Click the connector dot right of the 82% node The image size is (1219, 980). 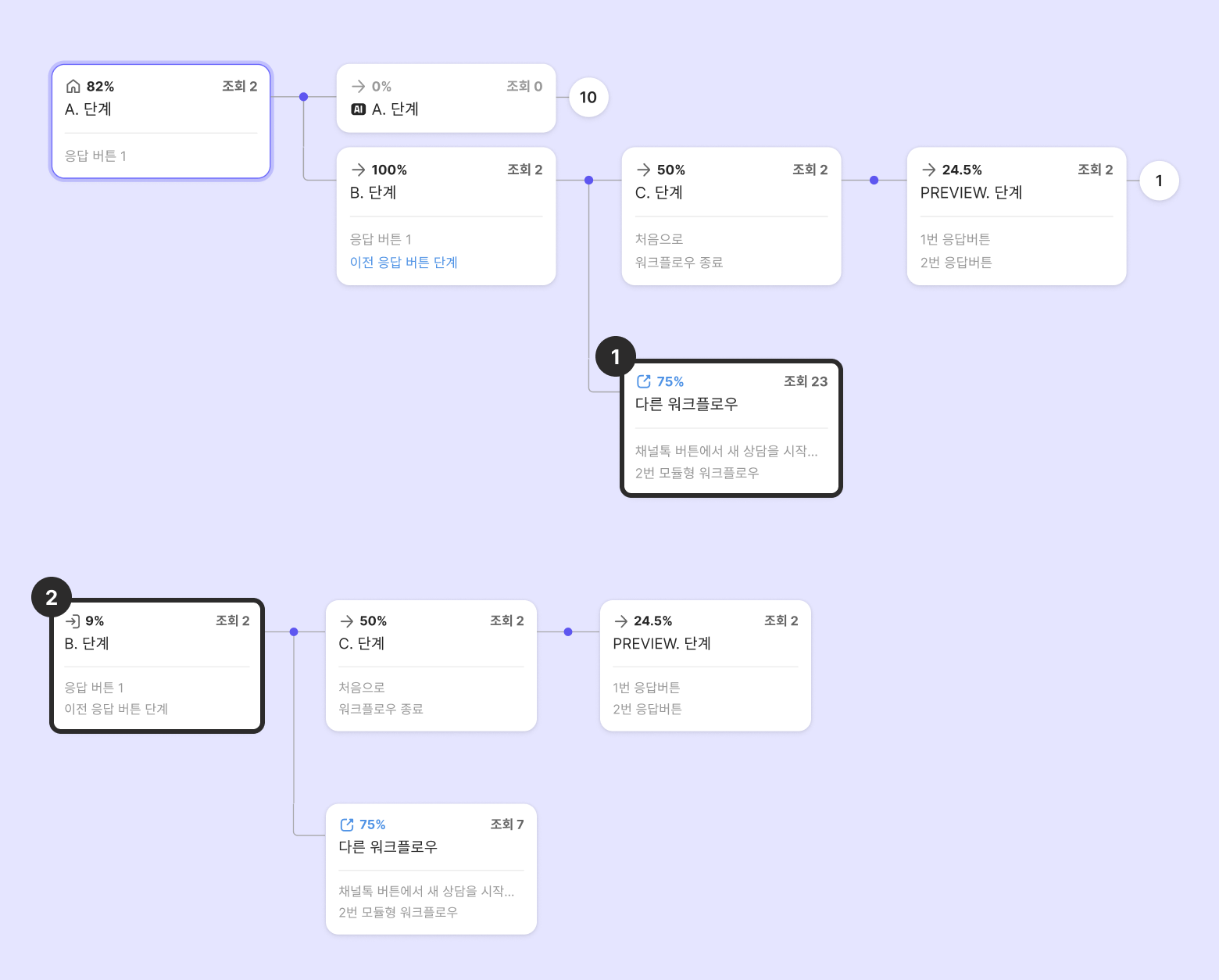coord(303,97)
